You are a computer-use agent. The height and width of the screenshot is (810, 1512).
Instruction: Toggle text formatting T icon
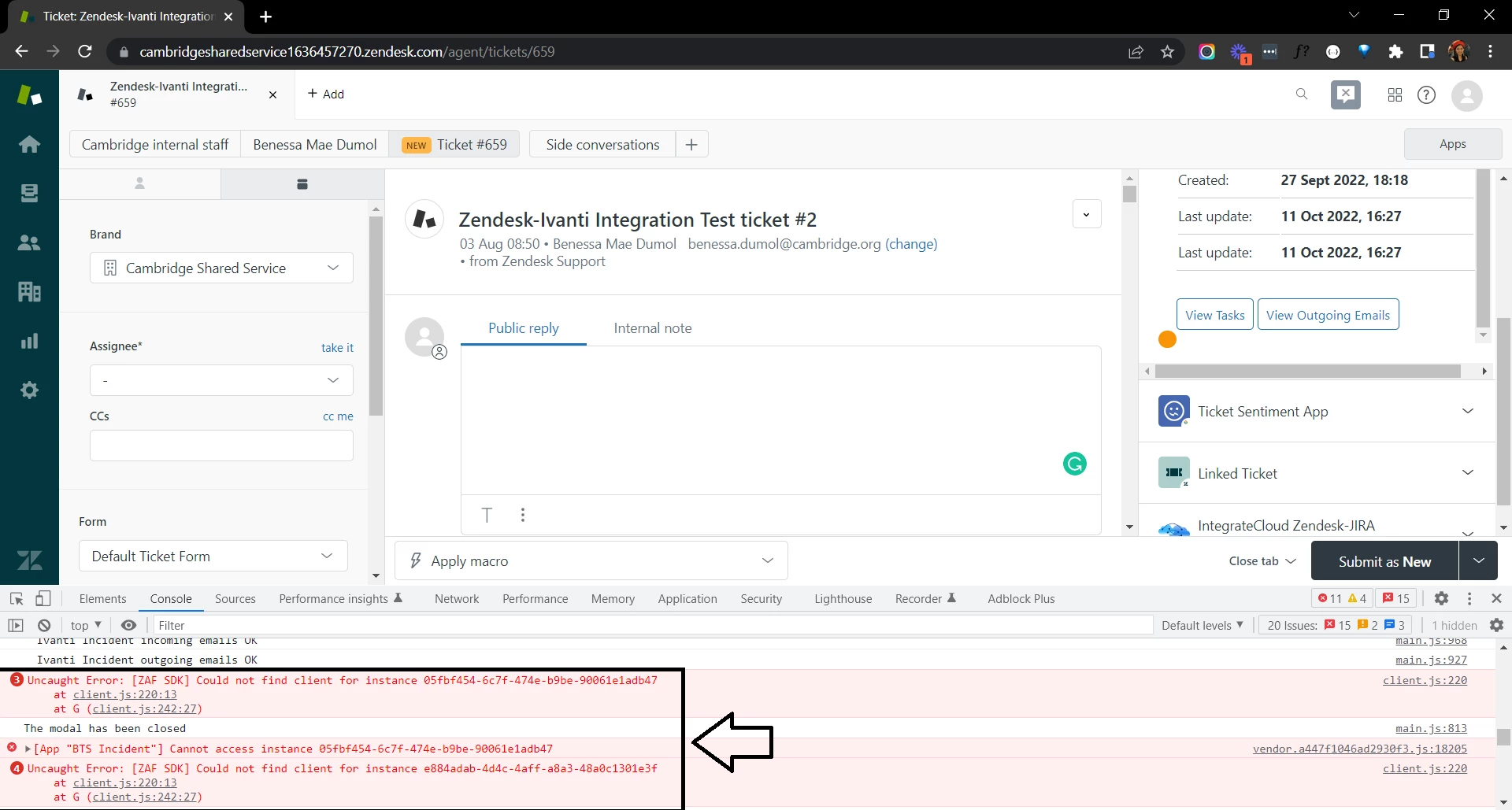(x=487, y=515)
